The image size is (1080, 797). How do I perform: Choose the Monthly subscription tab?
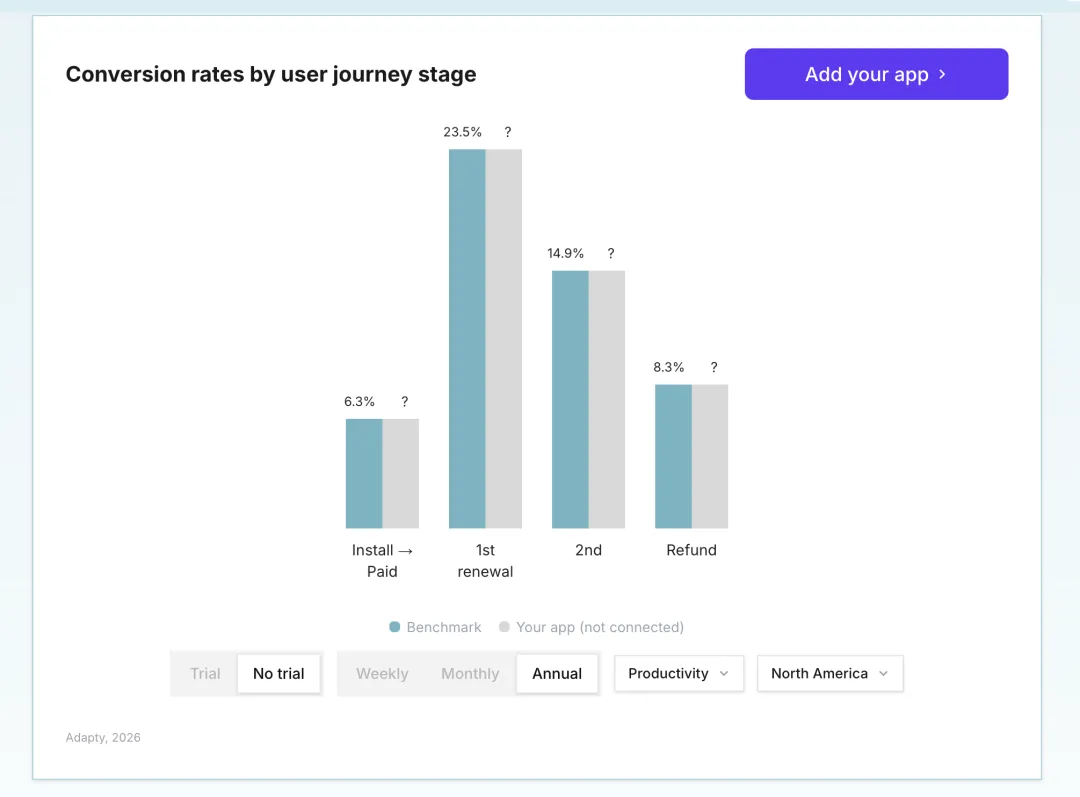tap(470, 673)
